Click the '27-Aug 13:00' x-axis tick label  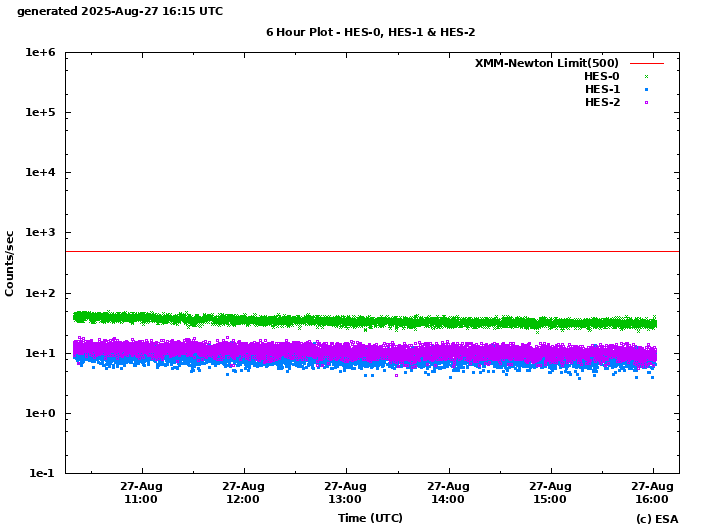(x=345, y=493)
